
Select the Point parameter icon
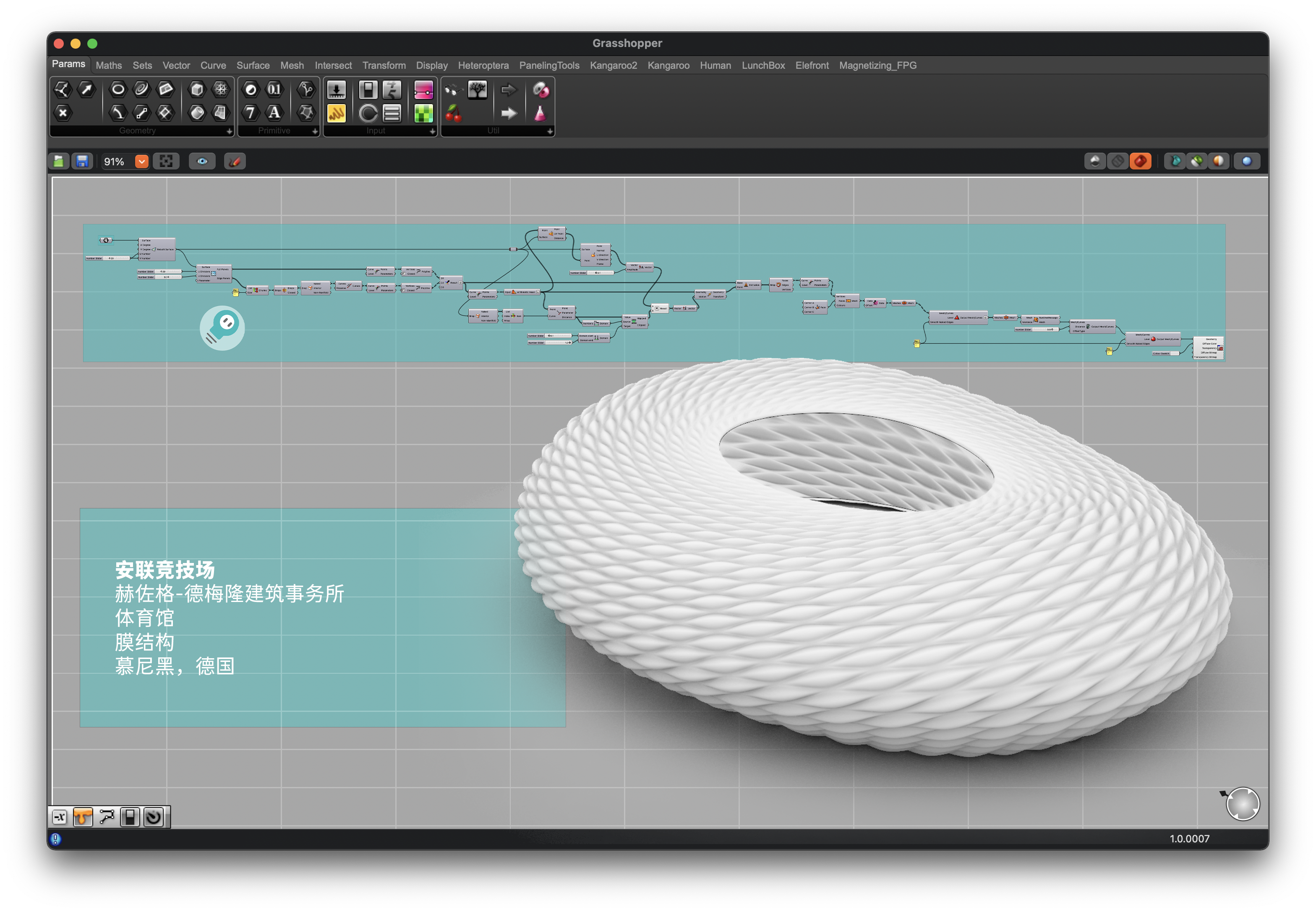click(x=63, y=112)
